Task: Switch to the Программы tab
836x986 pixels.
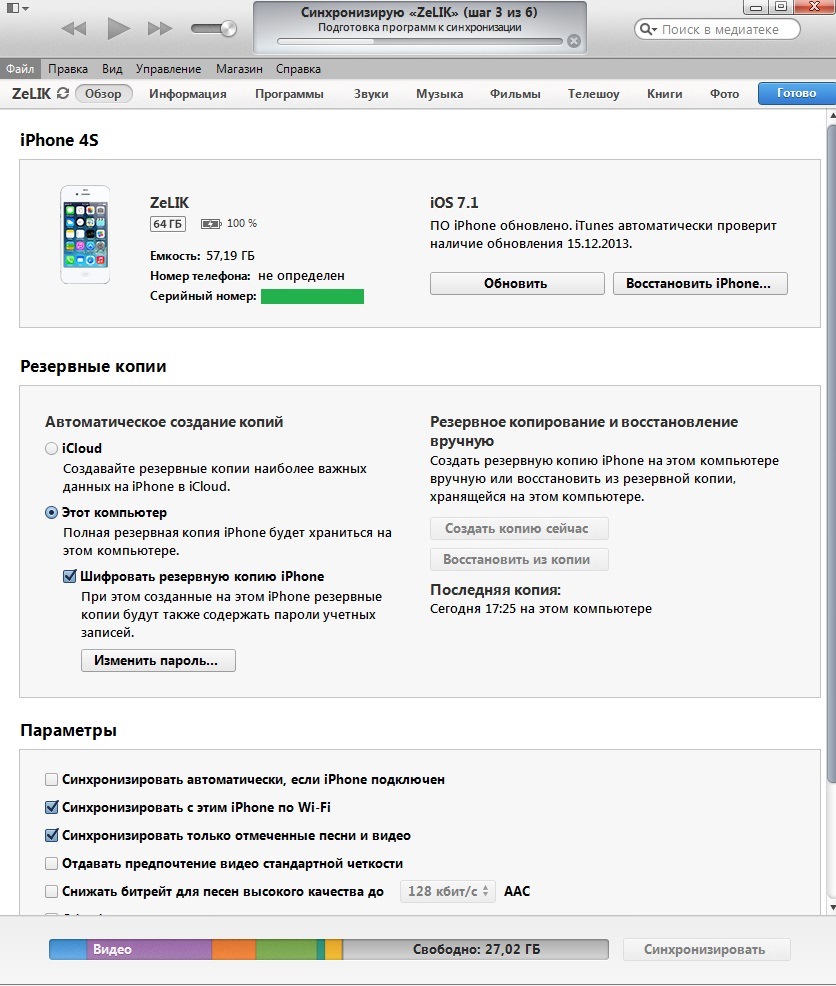Action: (289, 94)
